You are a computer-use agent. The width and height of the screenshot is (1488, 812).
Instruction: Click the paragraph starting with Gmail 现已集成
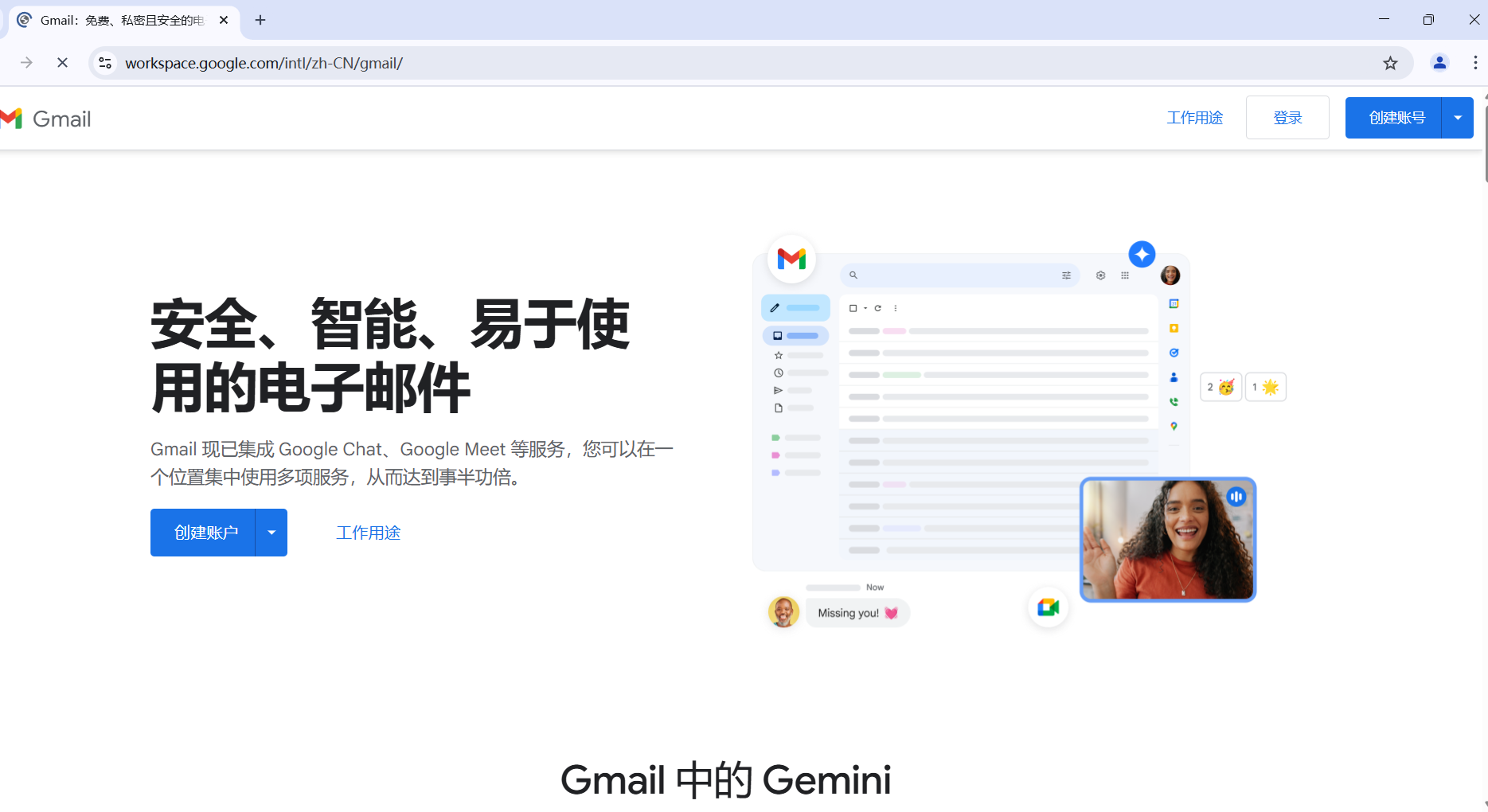tap(412, 463)
